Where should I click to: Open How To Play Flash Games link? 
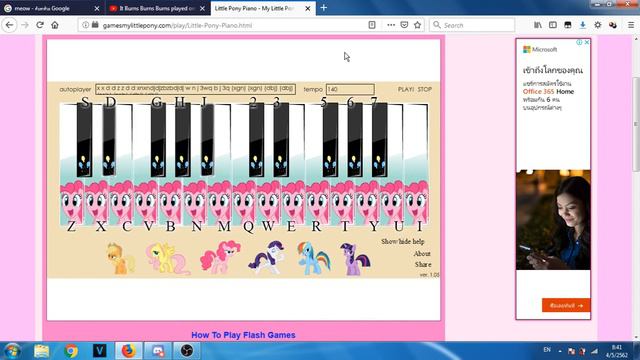[243, 335]
